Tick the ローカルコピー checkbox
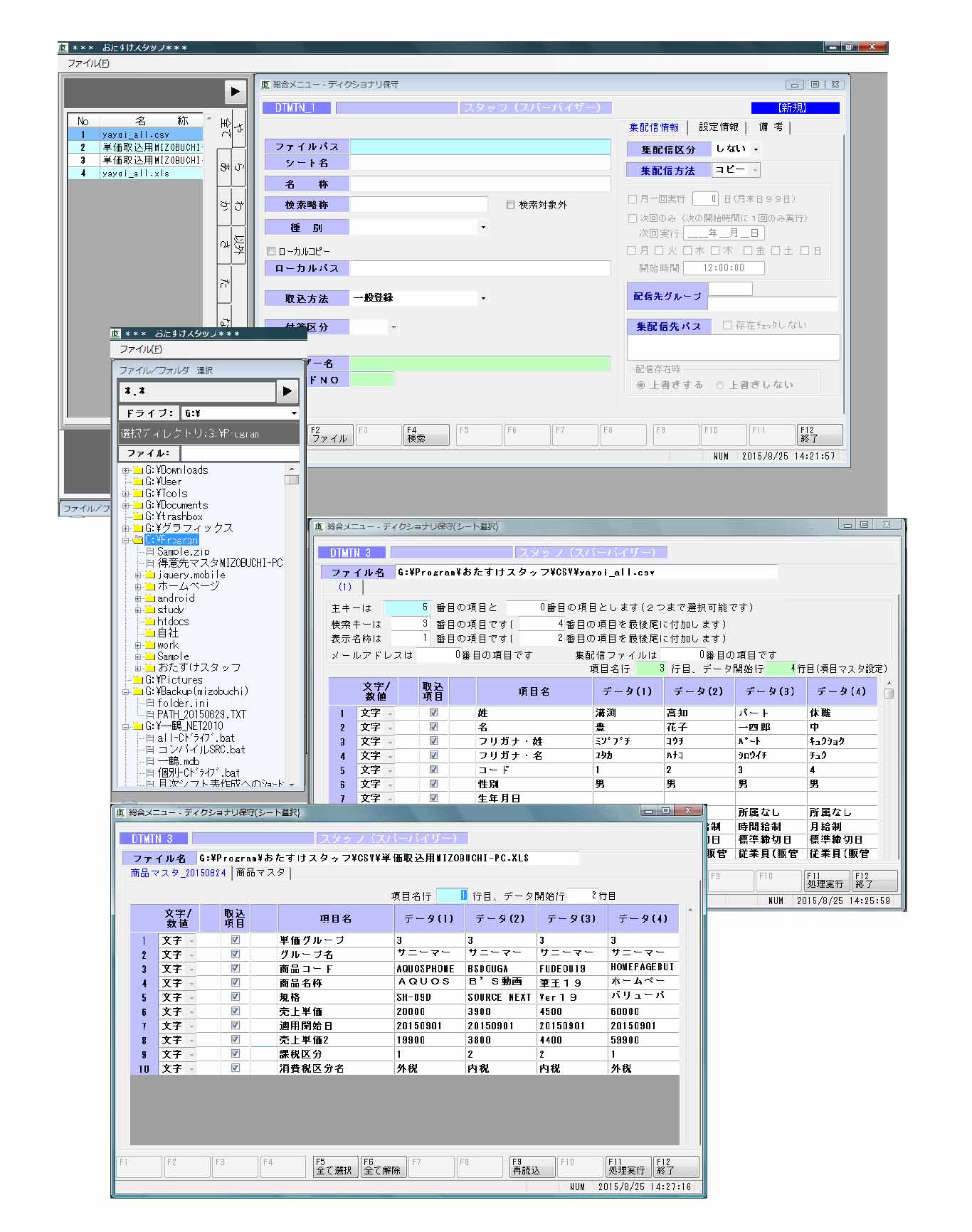The height and width of the screenshot is (1232, 972). point(271,251)
